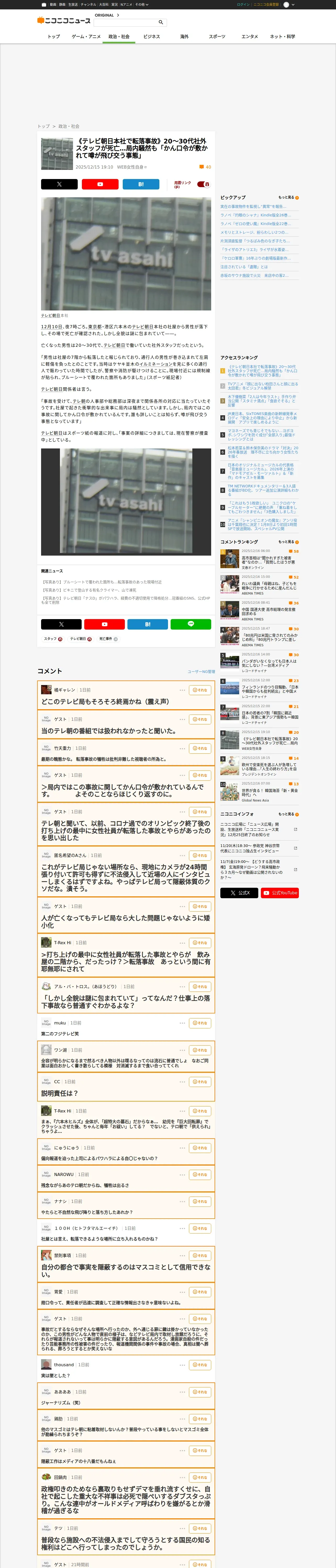This screenshot has height=1568, width=336.
Task: Click それな on CC's 説明責任は comment
Action: tap(200, 1082)
